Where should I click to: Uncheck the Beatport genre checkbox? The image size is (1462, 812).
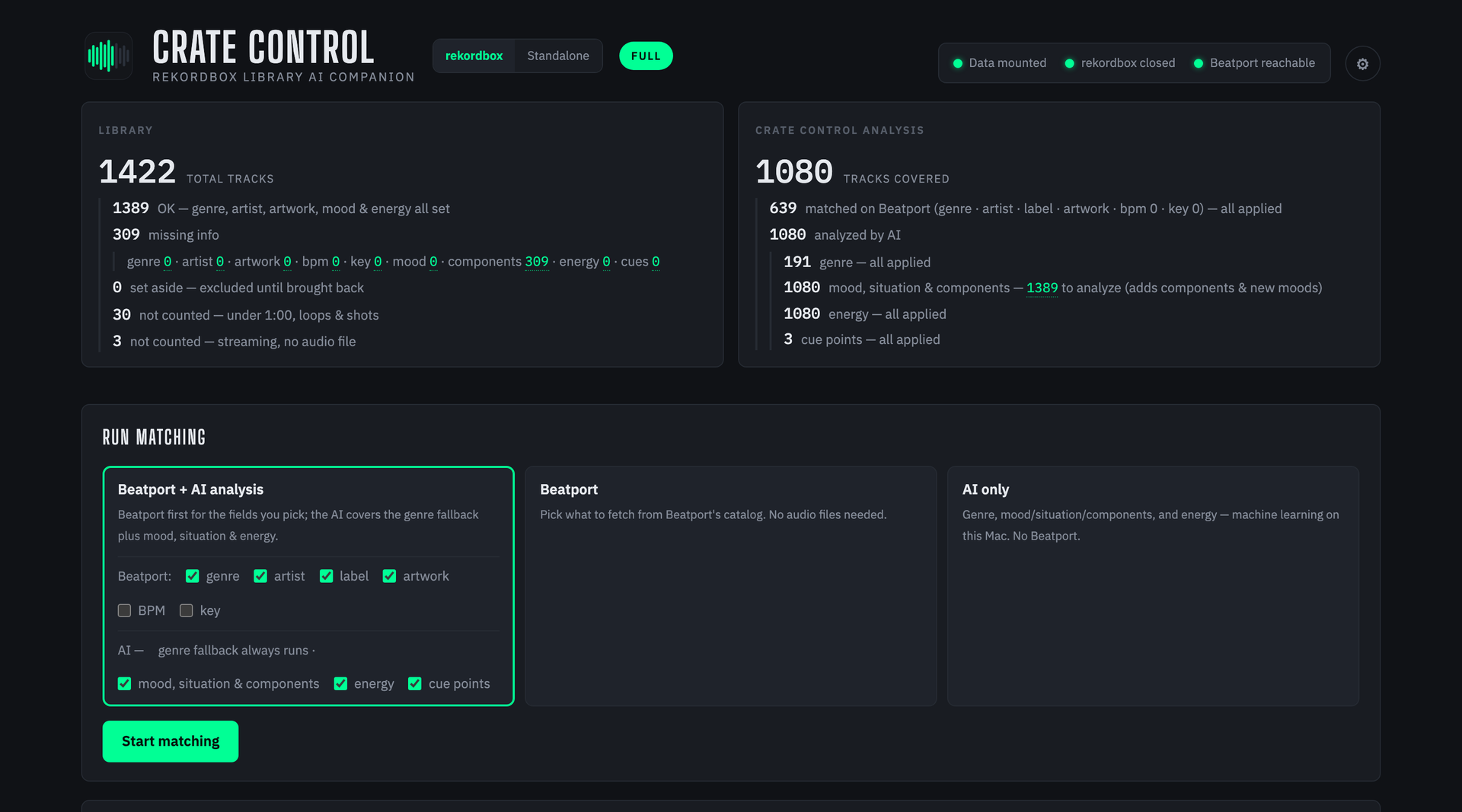[193, 576]
